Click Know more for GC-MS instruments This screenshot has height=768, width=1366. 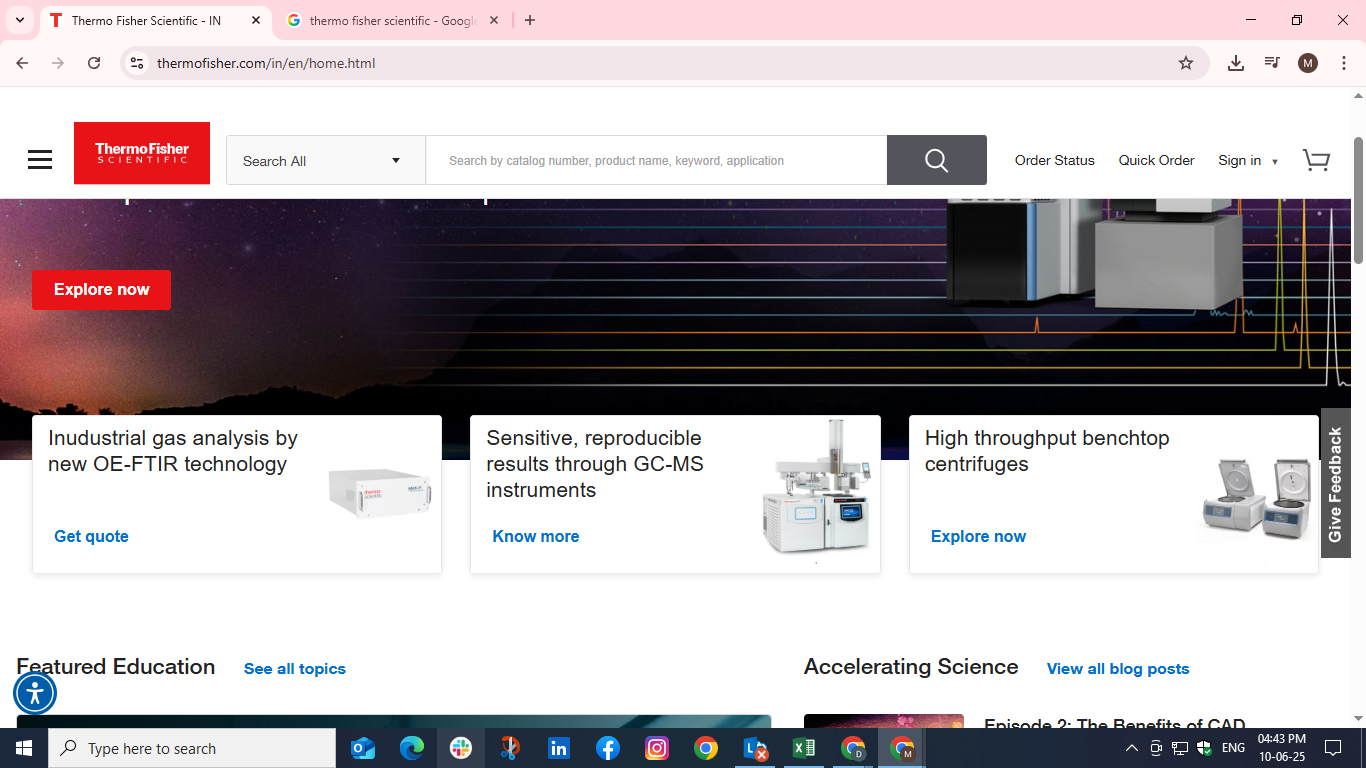click(536, 536)
